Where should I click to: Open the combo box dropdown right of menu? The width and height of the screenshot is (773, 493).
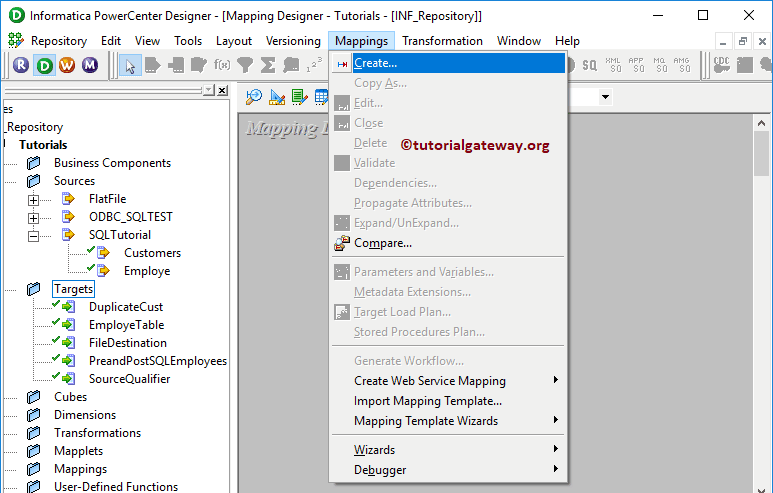[x=605, y=97]
